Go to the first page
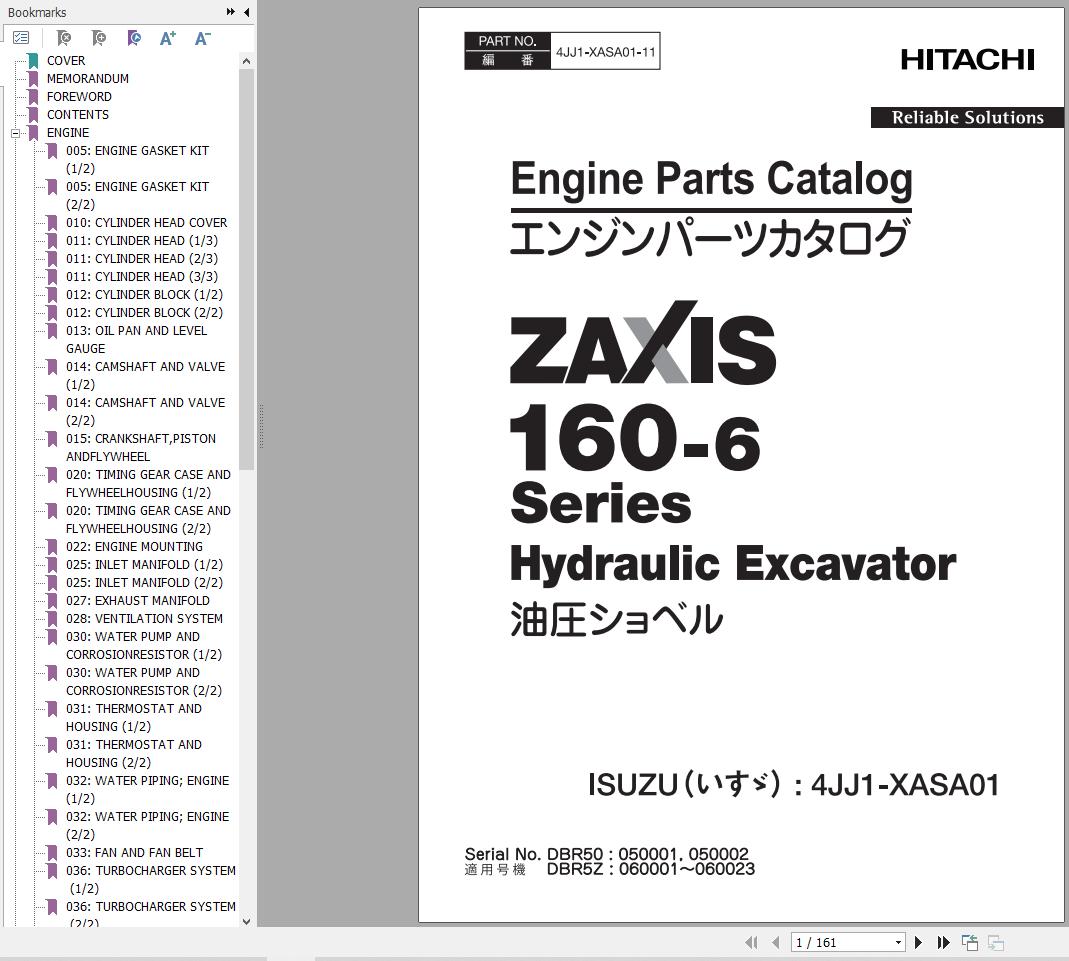This screenshot has width=1069, height=961. pyautogui.click(x=751, y=943)
